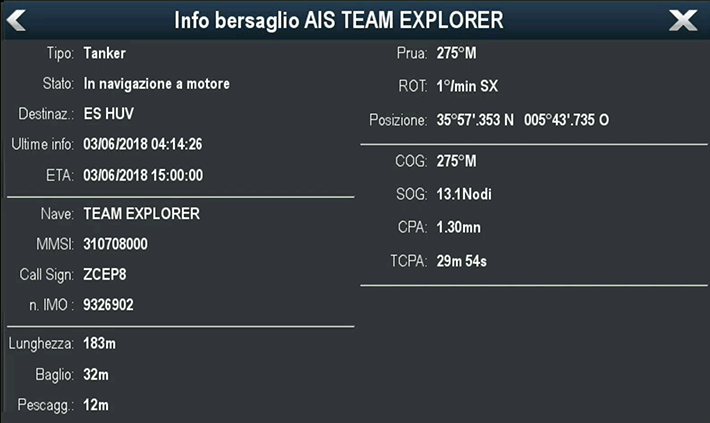Select the Pescagg. value 12m
The height and width of the screenshot is (423, 710).
(x=96, y=404)
